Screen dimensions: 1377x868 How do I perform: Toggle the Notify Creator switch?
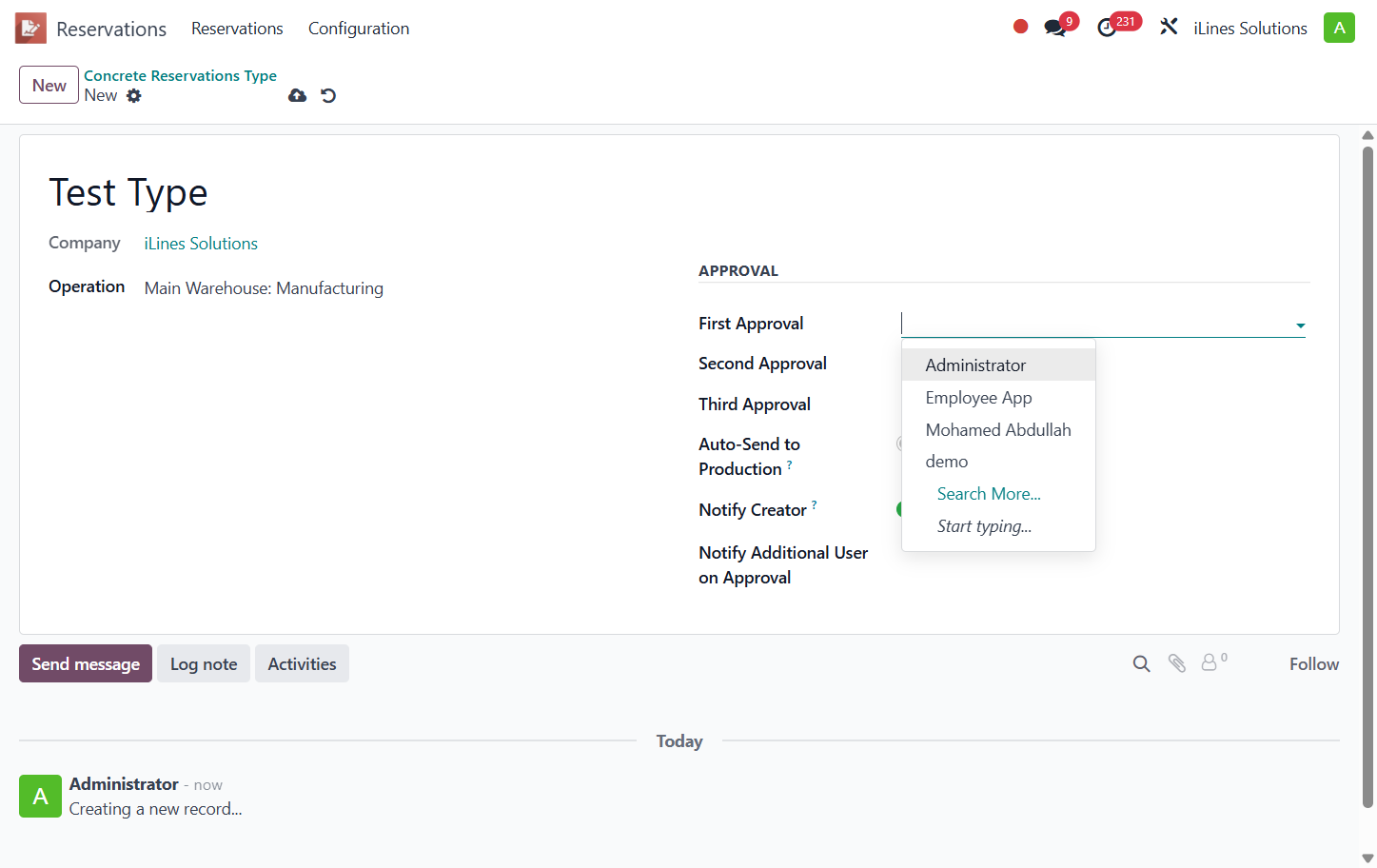899,509
